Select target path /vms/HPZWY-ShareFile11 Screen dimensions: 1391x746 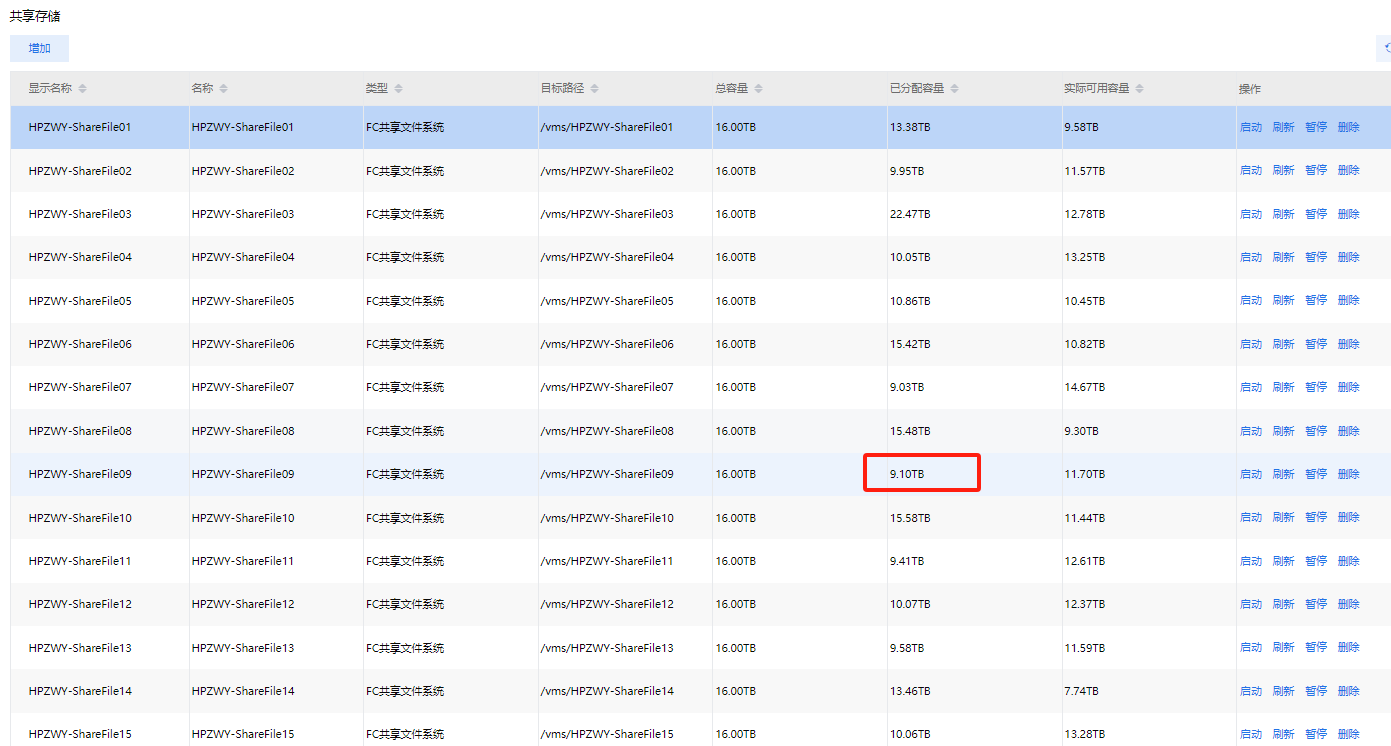(607, 561)
